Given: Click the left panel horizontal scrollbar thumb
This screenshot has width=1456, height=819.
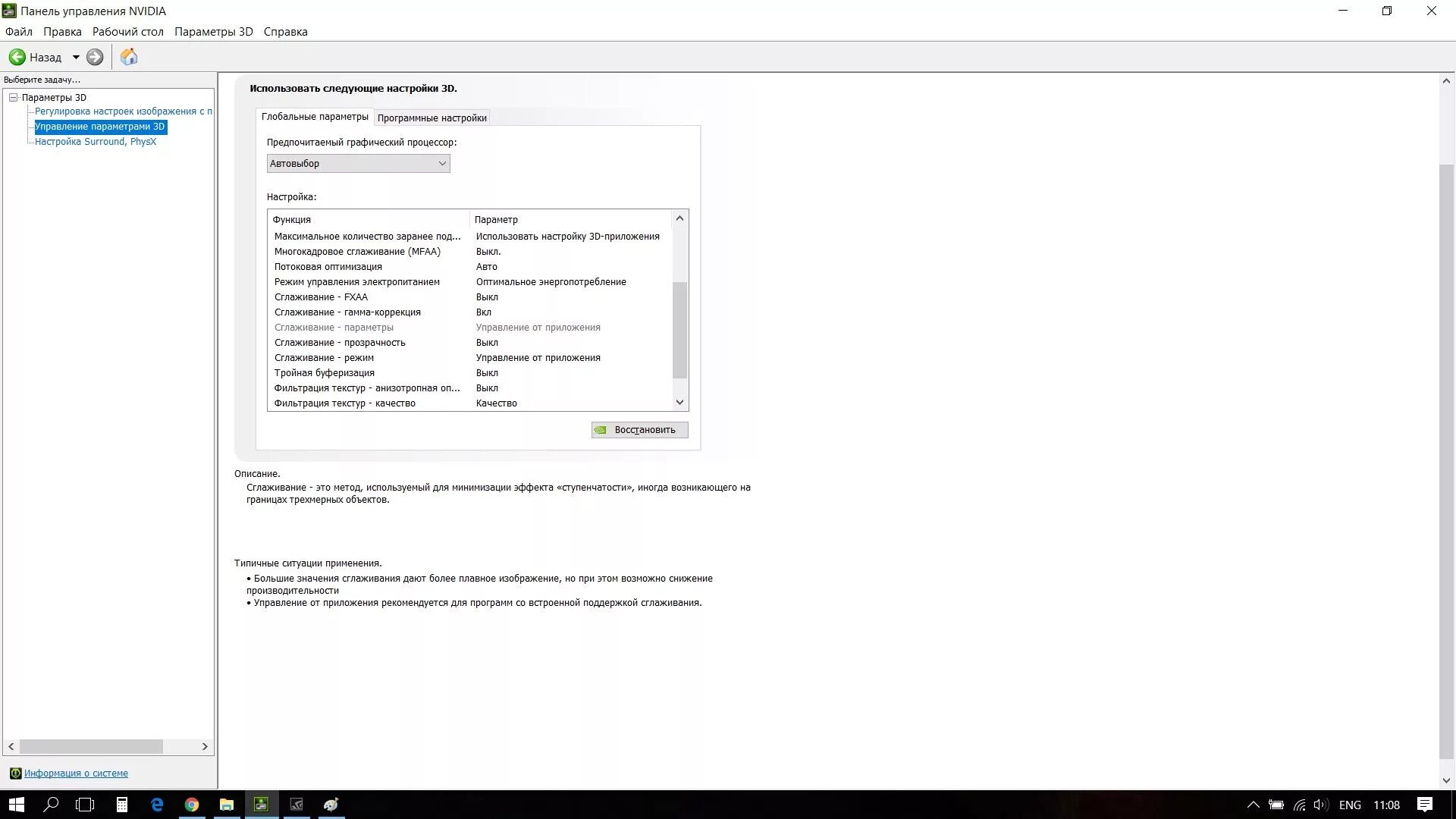Looking at the screenshot, I should pyautogui.click(x=91, y=747).
